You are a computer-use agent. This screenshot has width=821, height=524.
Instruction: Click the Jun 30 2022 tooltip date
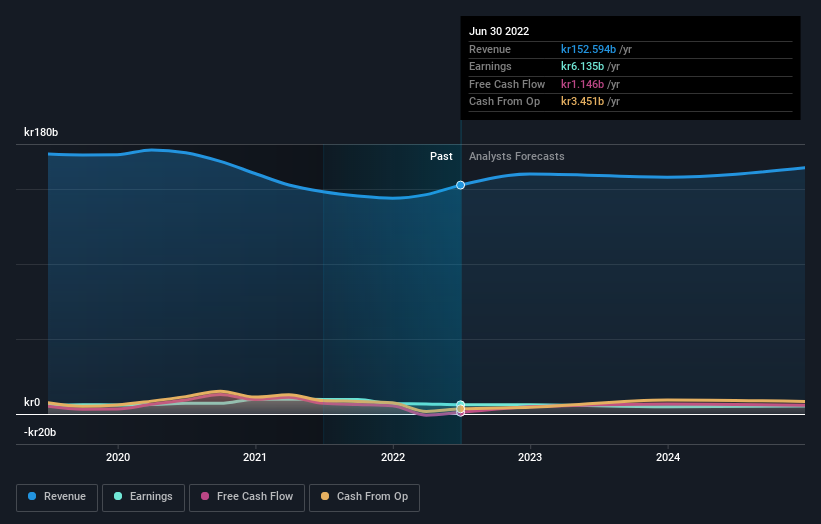499,31
